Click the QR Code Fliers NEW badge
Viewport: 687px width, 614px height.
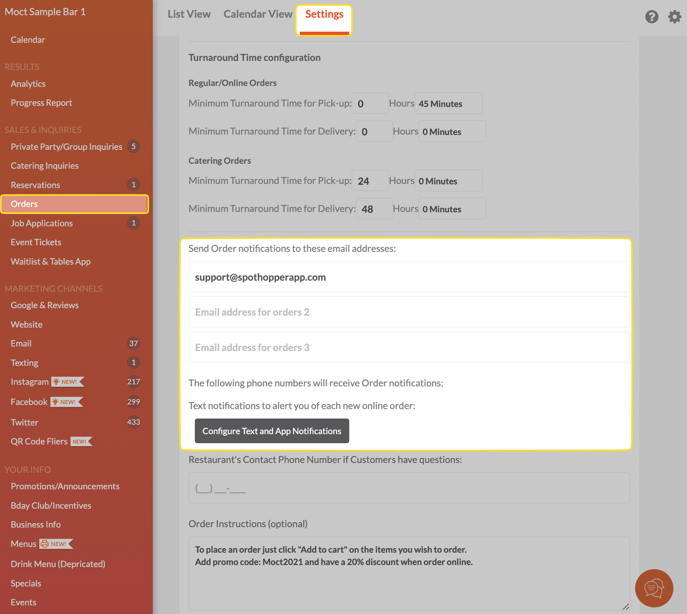(81, 441)
